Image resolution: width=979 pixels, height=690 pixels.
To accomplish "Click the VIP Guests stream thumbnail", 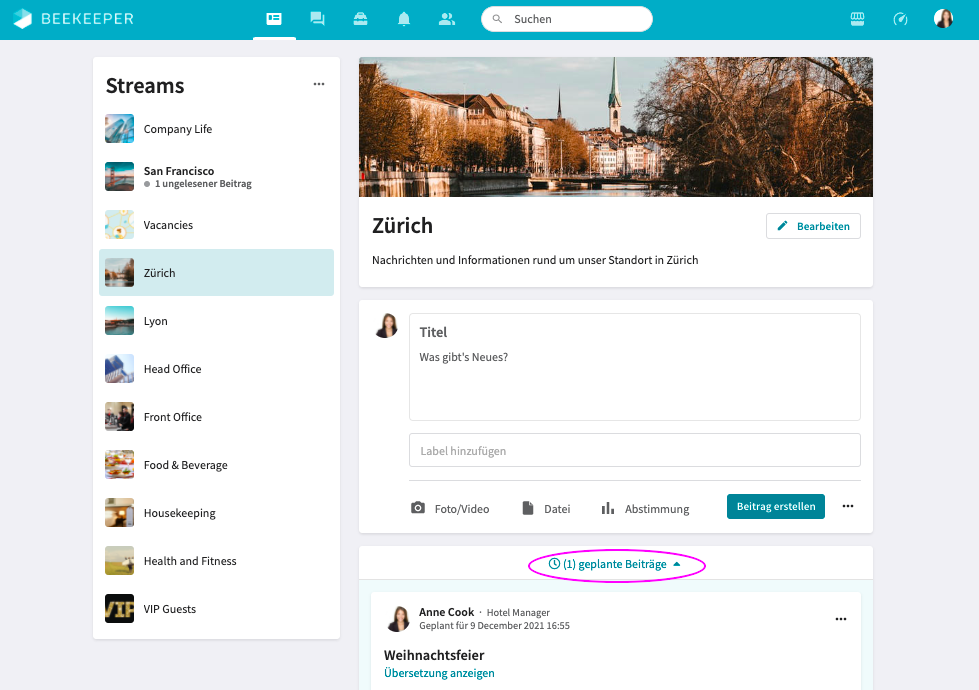I will (119, 609).
